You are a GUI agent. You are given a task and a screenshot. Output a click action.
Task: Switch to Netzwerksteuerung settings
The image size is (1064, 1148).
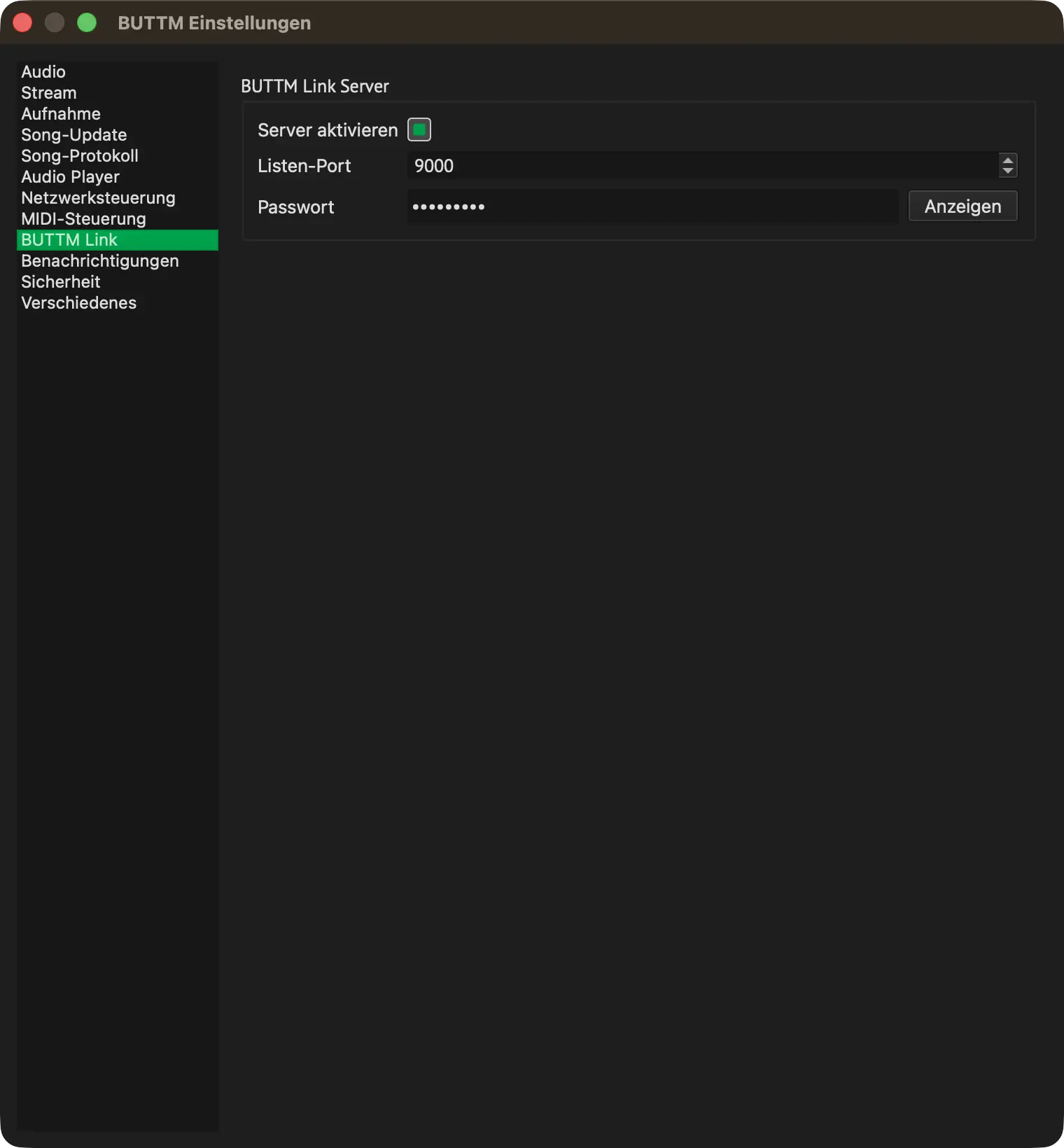click(117, 198)
